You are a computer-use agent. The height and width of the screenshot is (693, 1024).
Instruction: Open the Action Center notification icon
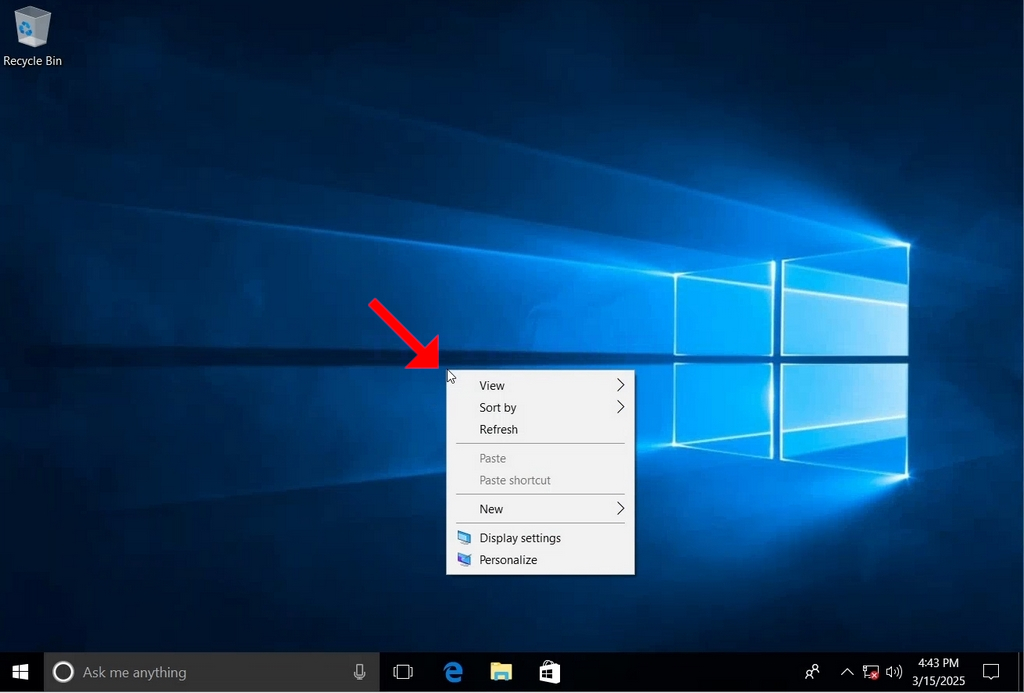tap(991, 672)
